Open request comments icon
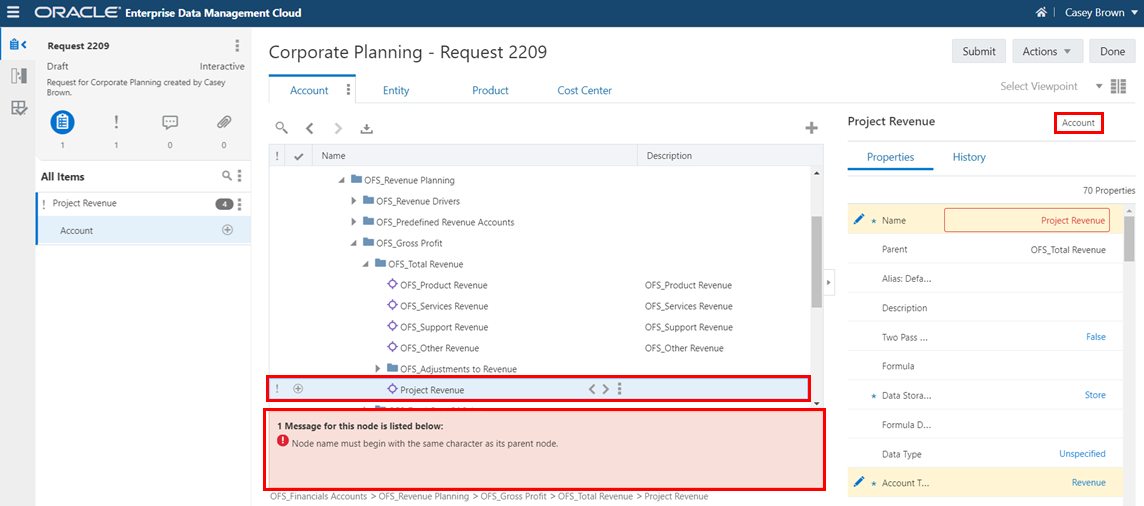 click(170, 122)
